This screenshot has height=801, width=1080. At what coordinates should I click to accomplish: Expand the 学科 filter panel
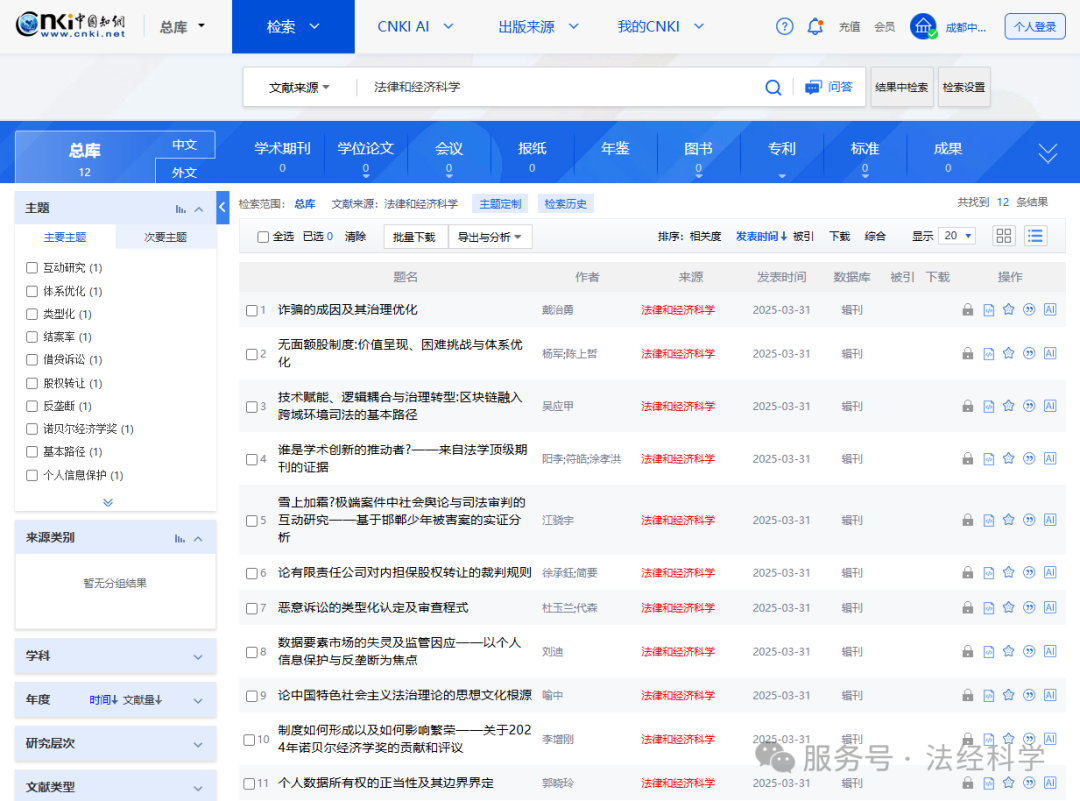114,656
